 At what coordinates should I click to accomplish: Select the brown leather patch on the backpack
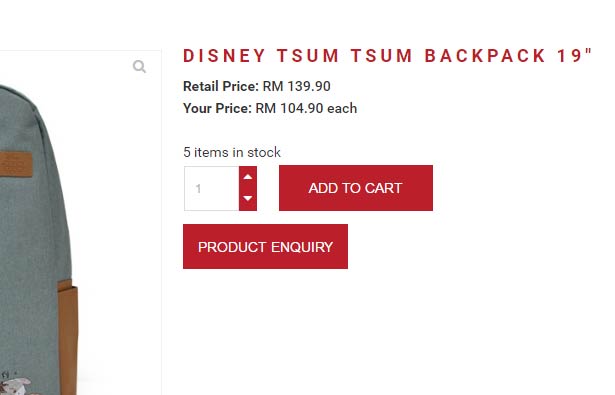[16, 164]
